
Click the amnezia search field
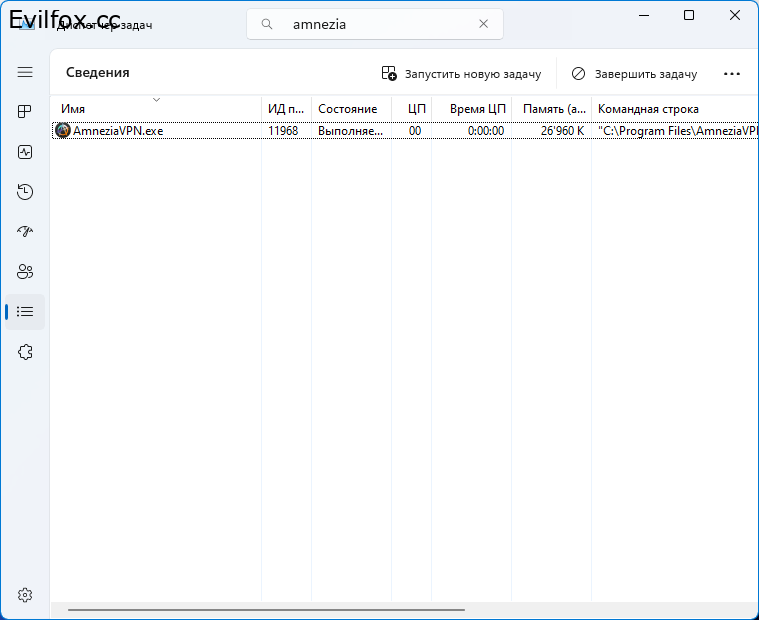380,24
